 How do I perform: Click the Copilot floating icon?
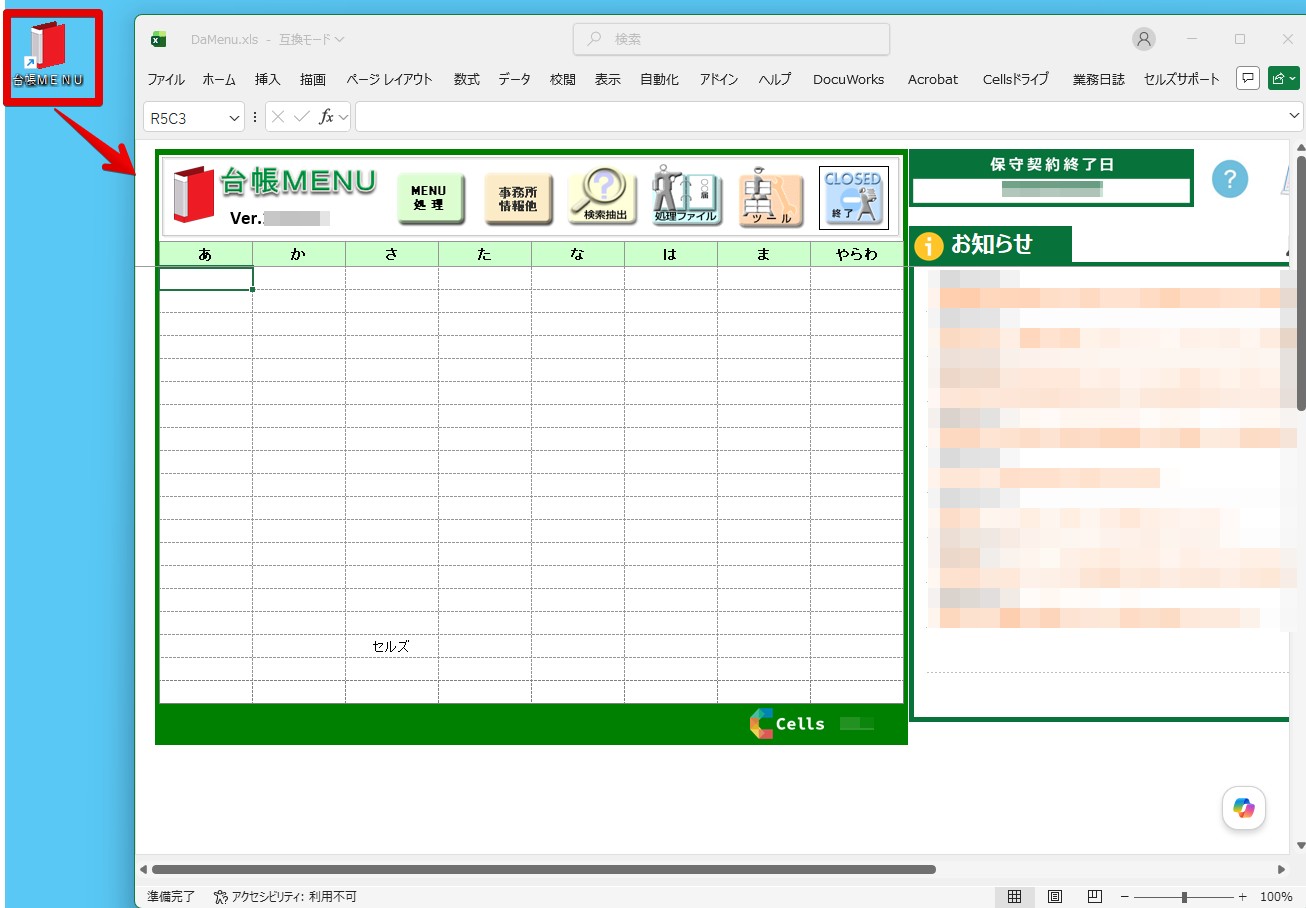click(x=1244, y=808)
